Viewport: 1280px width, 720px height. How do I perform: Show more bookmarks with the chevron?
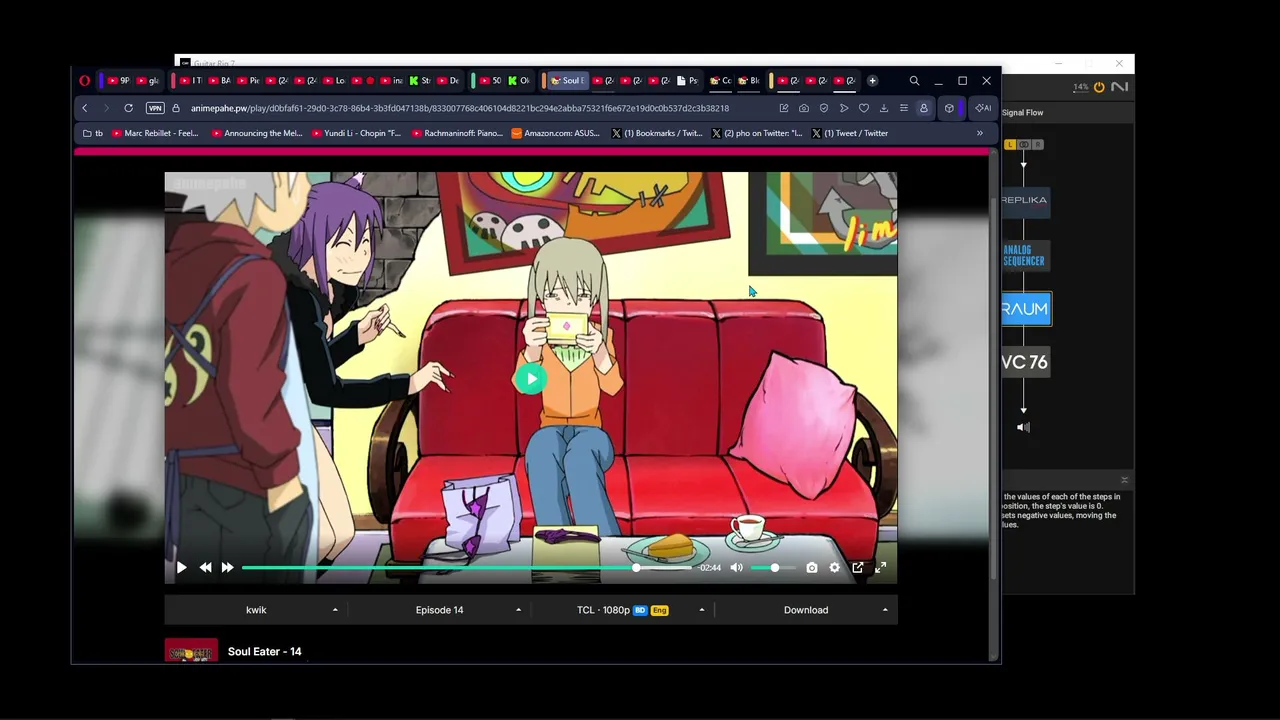(x=980, y=133)
